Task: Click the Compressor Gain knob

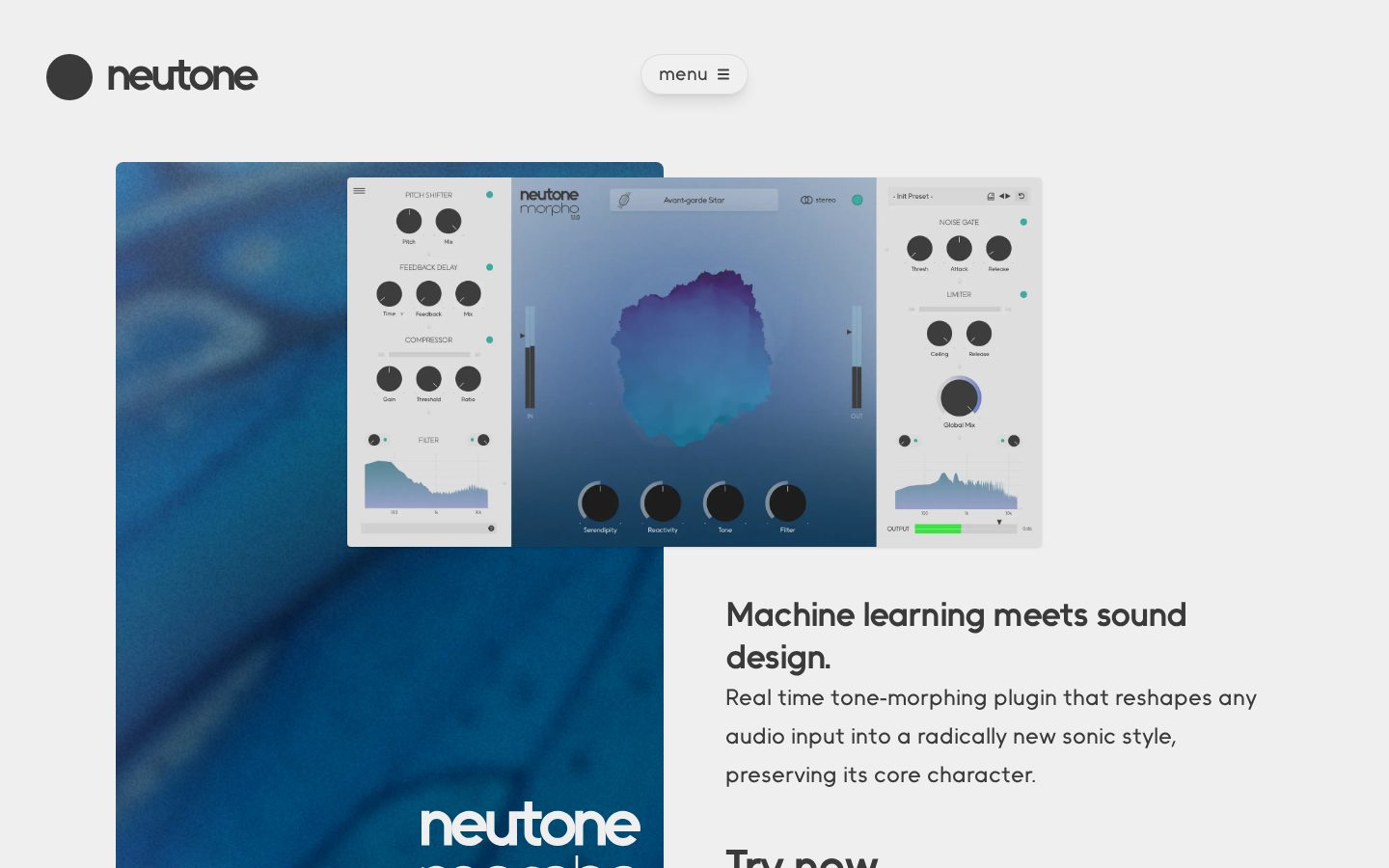Action: [x=389, y=378]
